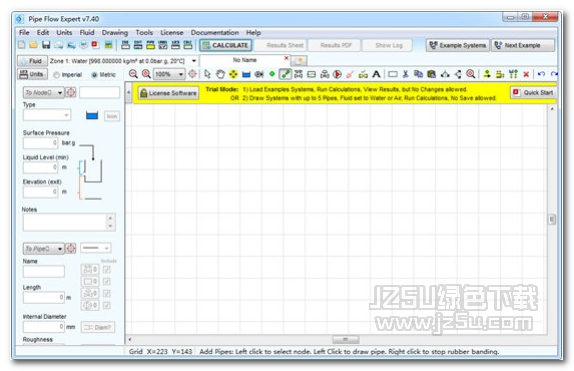Click the zoom out magnifier icon
Screen dimensions: 574x371
(133, 74)
